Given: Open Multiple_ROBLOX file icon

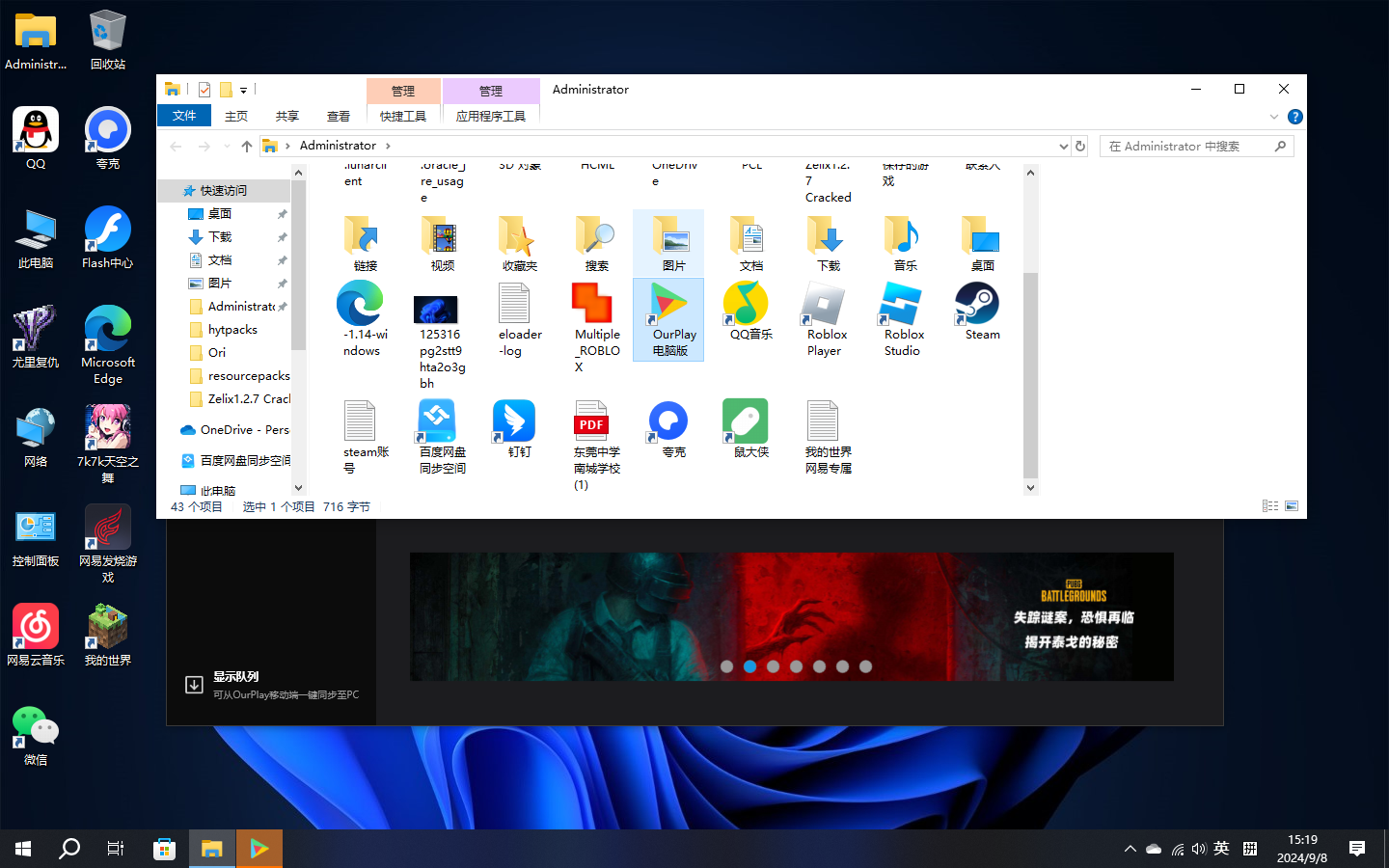Looking at the screenshot, I should click(x=591, y=327).
